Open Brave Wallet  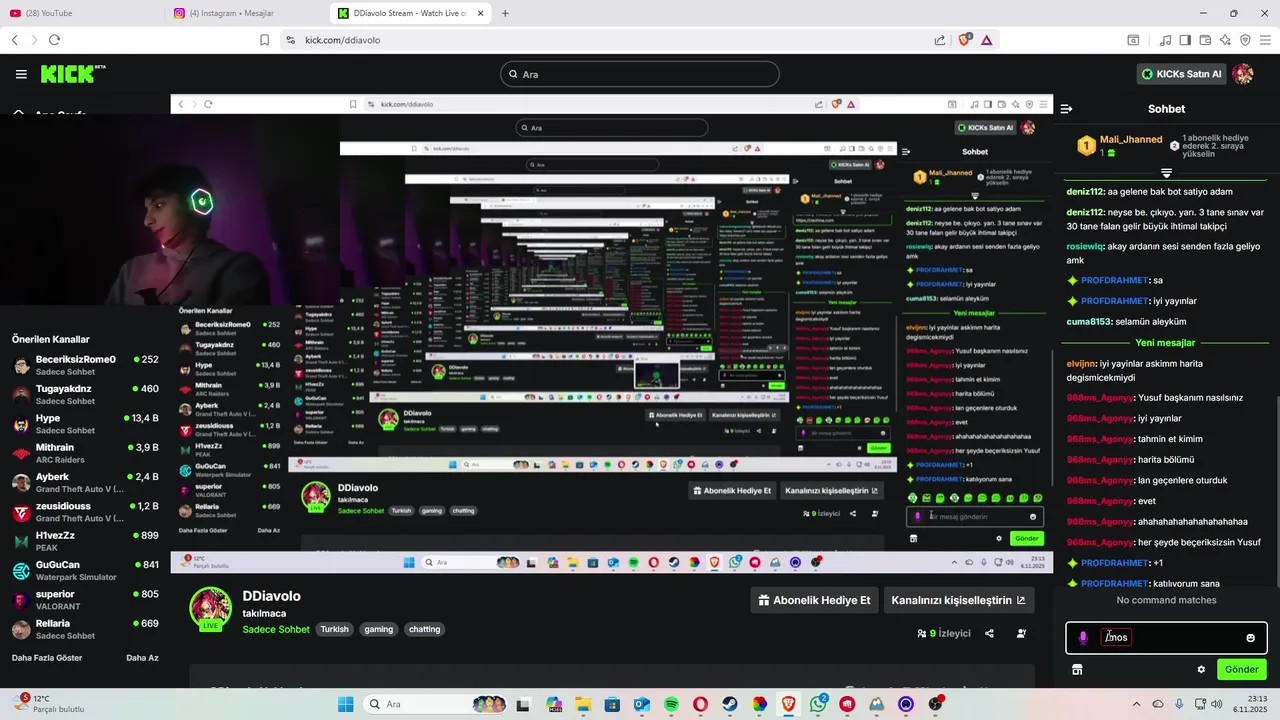point(1205,40)
